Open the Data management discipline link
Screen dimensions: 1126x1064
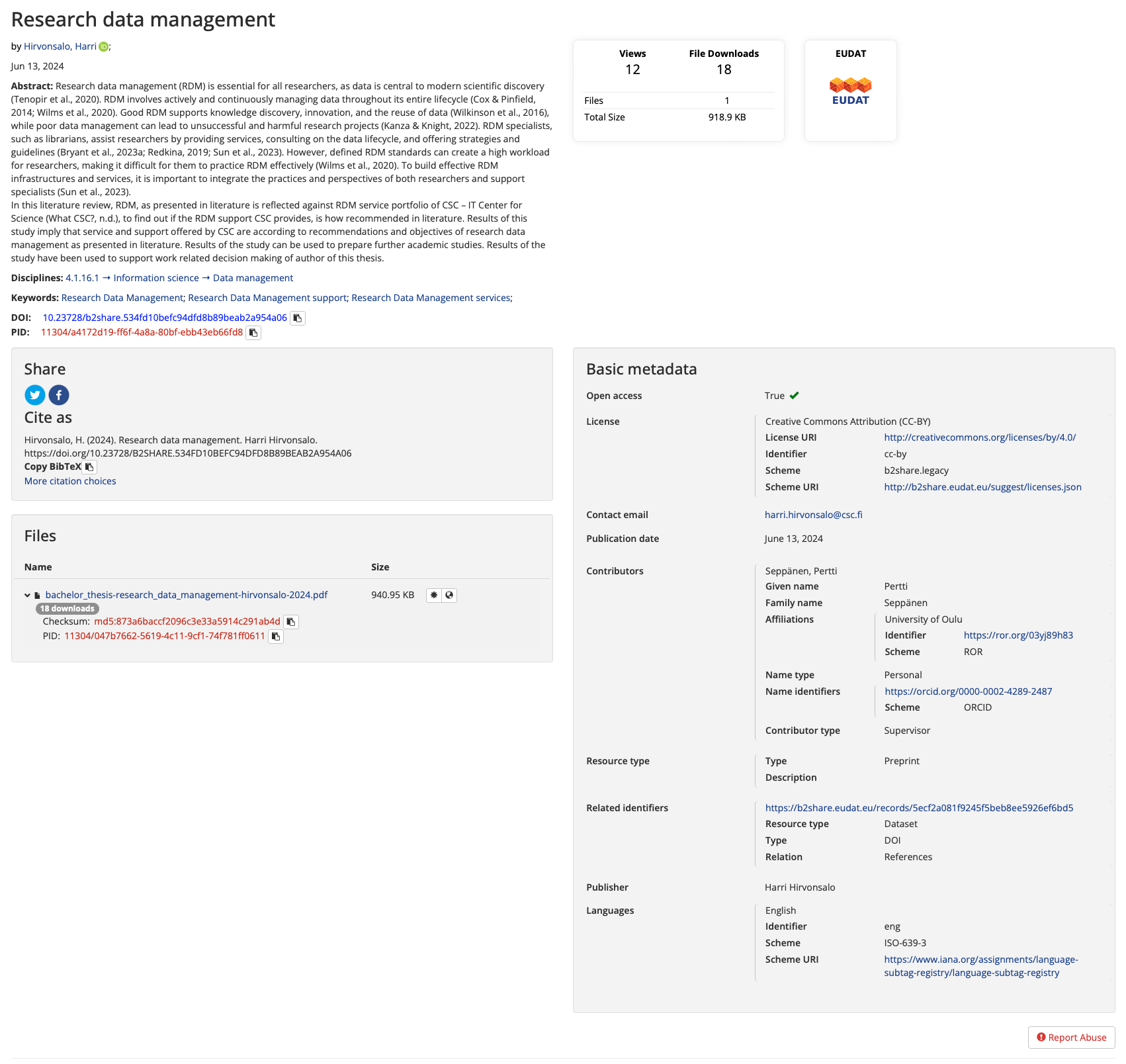[253, 278]
